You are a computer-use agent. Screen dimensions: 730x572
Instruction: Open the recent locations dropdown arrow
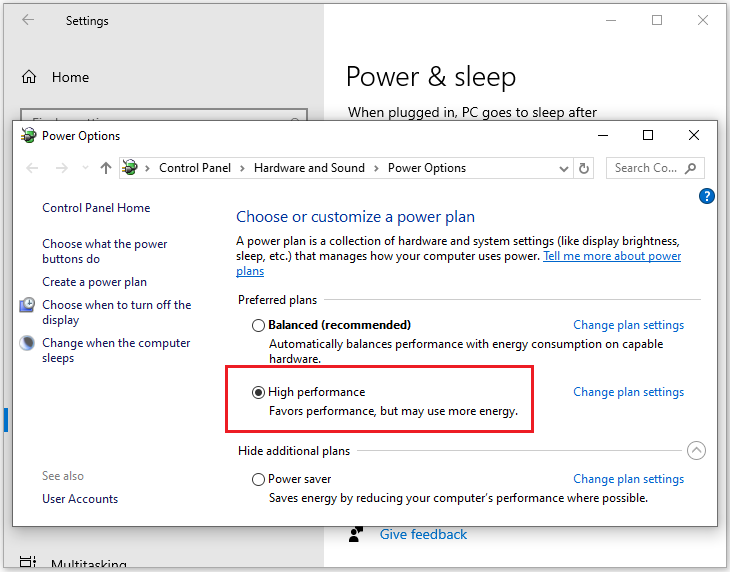85,168
